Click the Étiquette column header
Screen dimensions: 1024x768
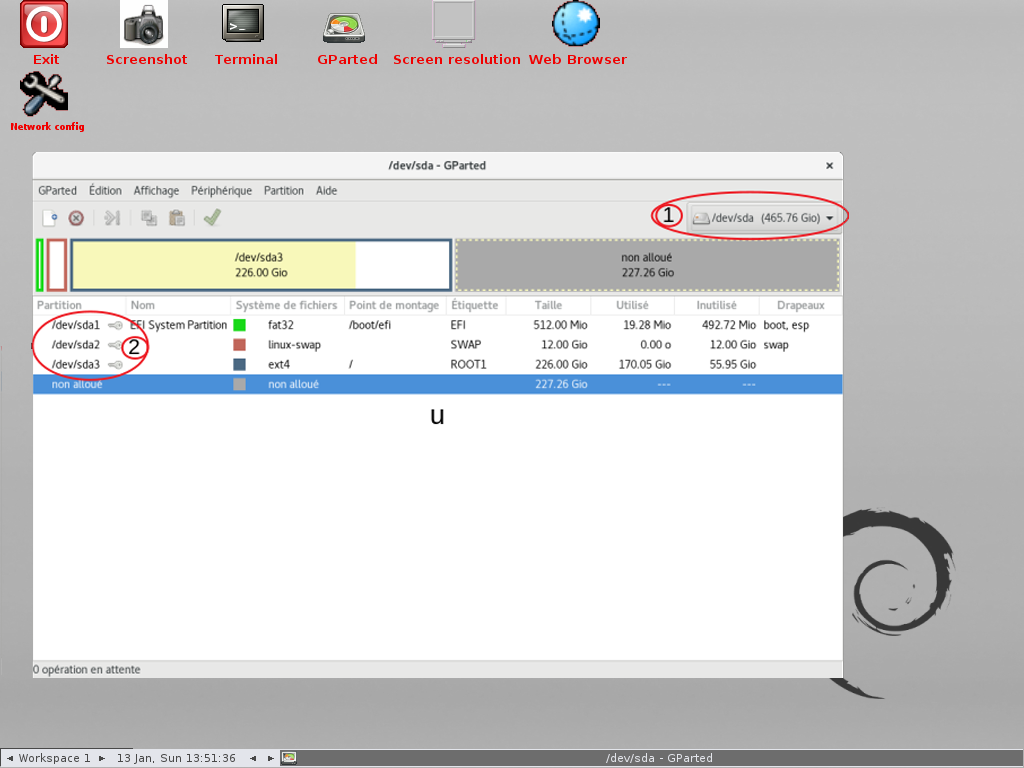tap(476, 305)
